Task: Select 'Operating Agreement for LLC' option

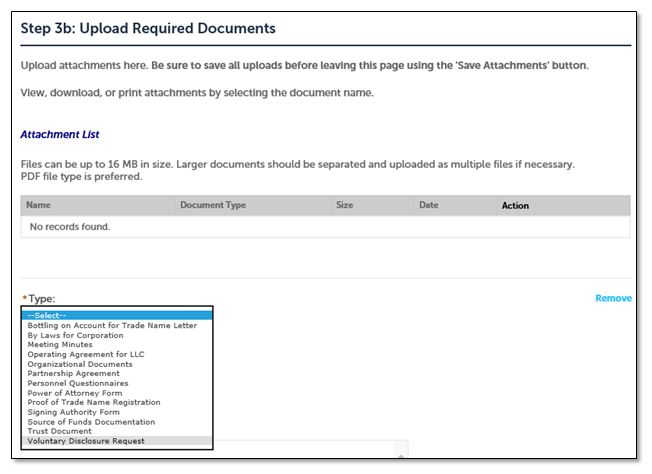Action: [117, 354]
